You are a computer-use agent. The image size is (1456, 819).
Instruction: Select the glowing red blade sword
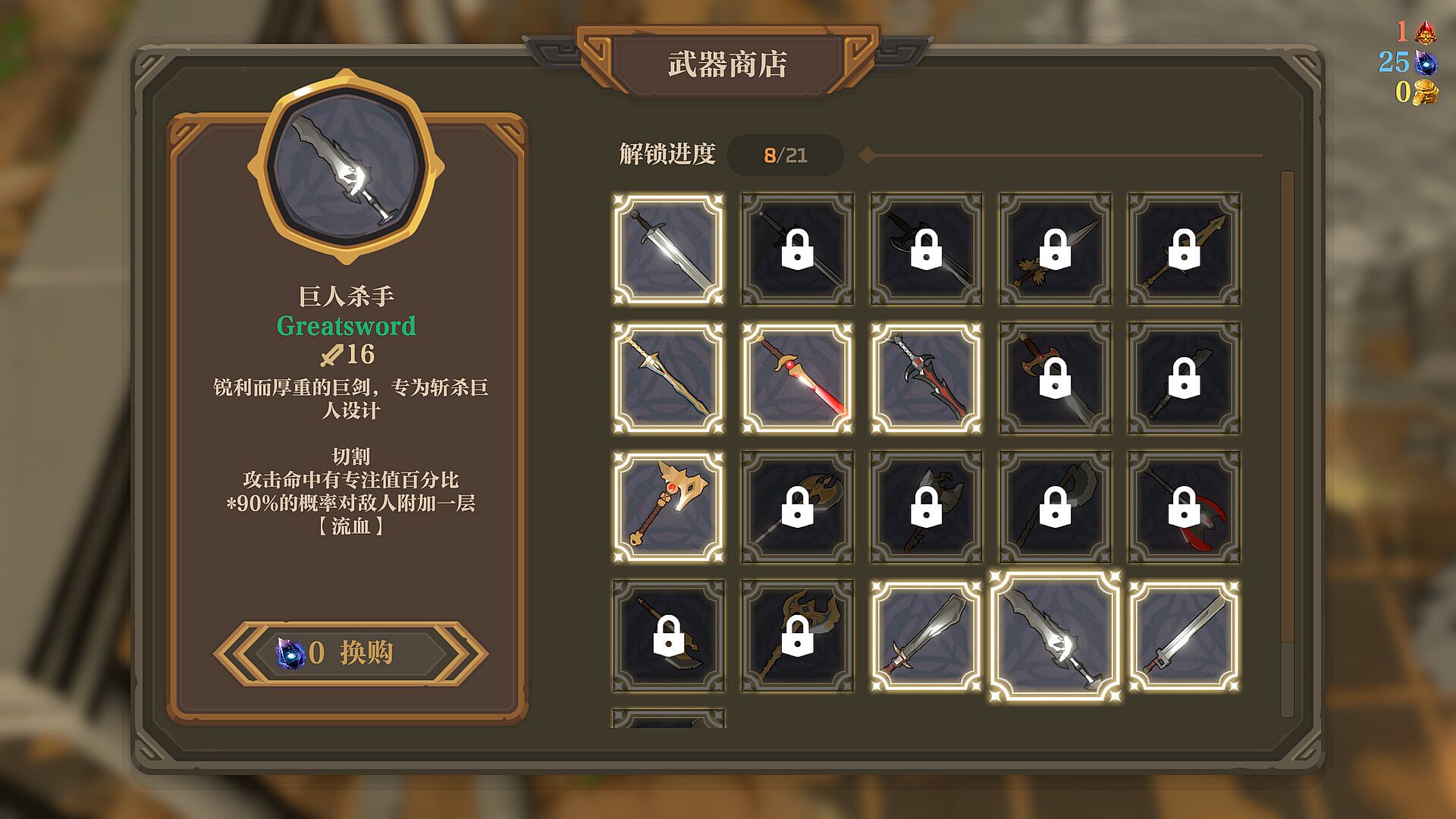pyautogui.click(x=797, y=378)
